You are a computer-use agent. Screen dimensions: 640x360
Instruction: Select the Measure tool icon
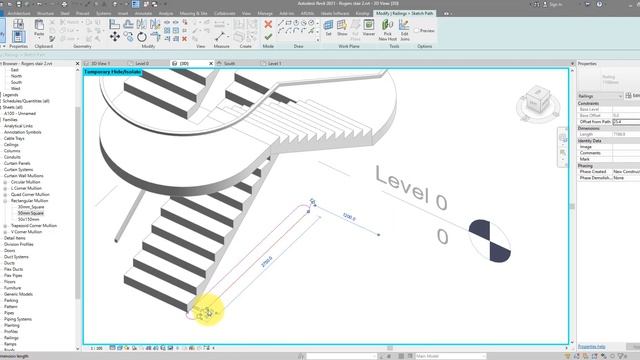(x=220, y=37)
